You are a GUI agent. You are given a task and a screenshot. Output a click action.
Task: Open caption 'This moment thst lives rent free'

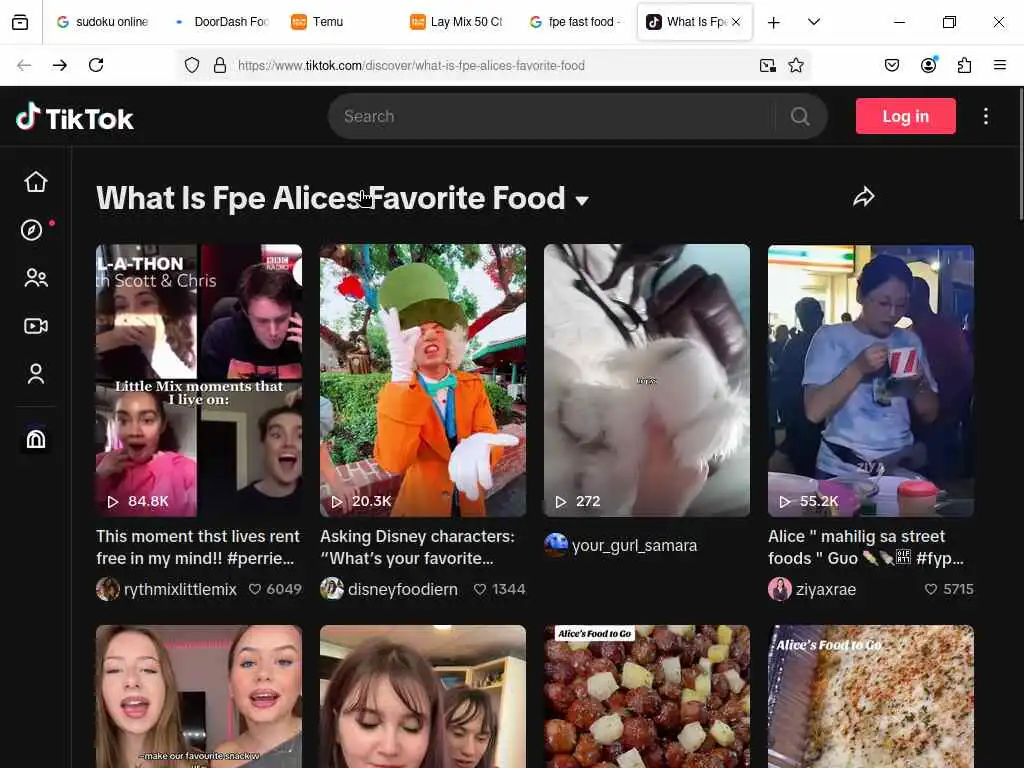(198, 547)
